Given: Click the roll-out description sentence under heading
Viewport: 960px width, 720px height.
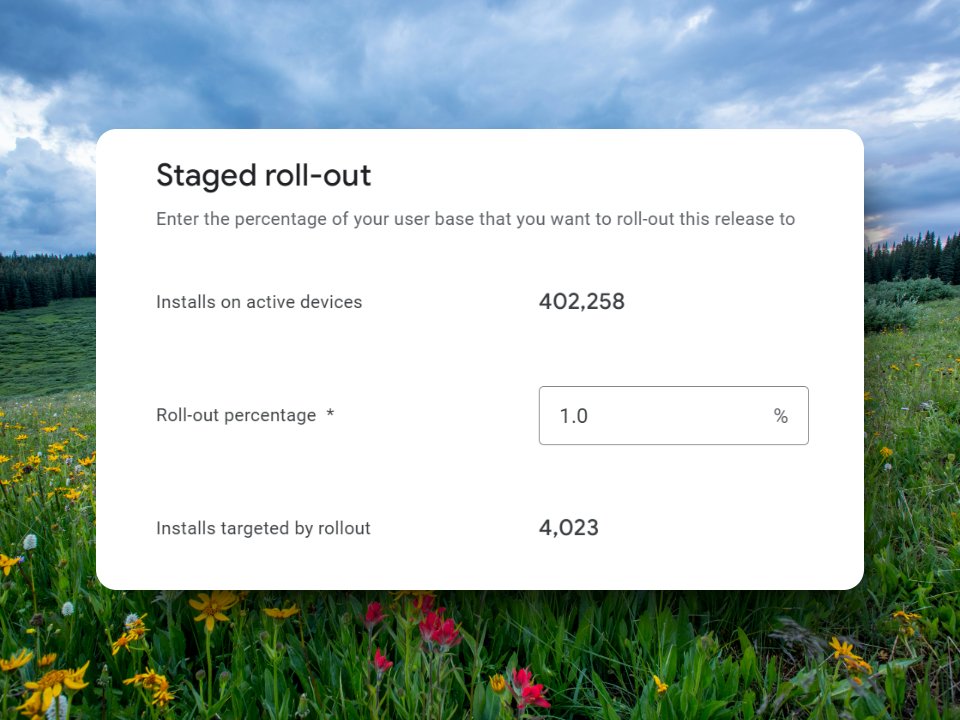Looking at the screenshot, I should coord(476,219).
